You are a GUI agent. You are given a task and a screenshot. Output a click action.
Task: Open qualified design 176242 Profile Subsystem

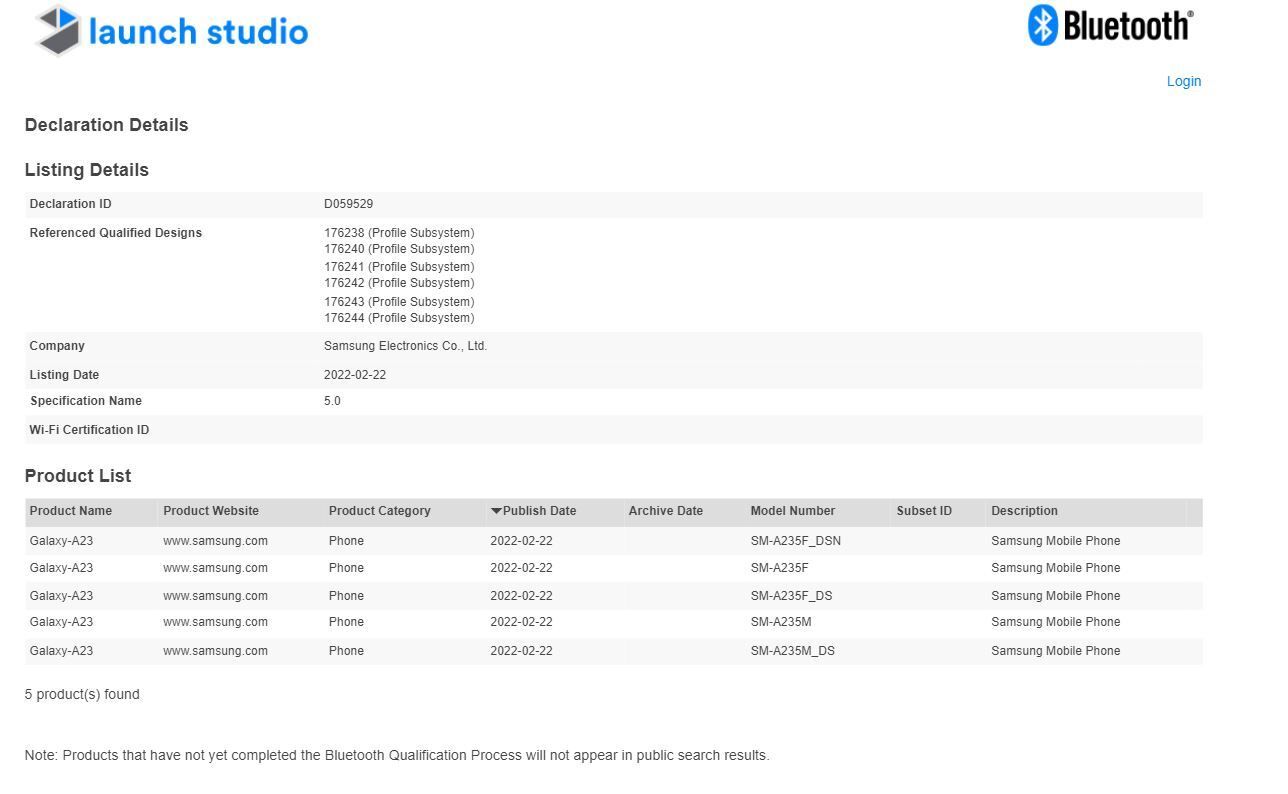399,283
